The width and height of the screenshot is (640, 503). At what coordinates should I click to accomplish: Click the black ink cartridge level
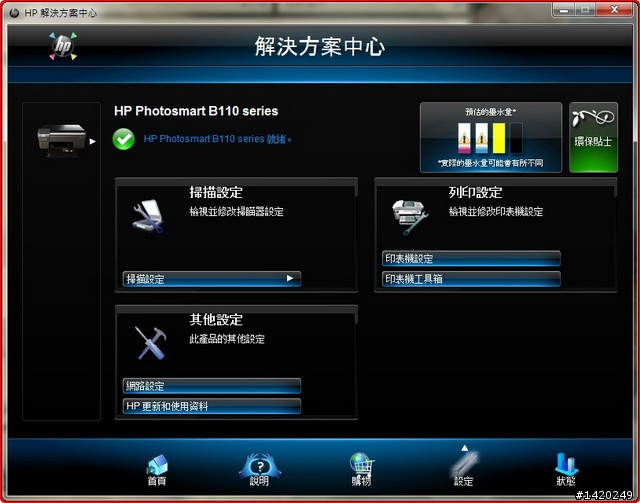pos(516,138)
